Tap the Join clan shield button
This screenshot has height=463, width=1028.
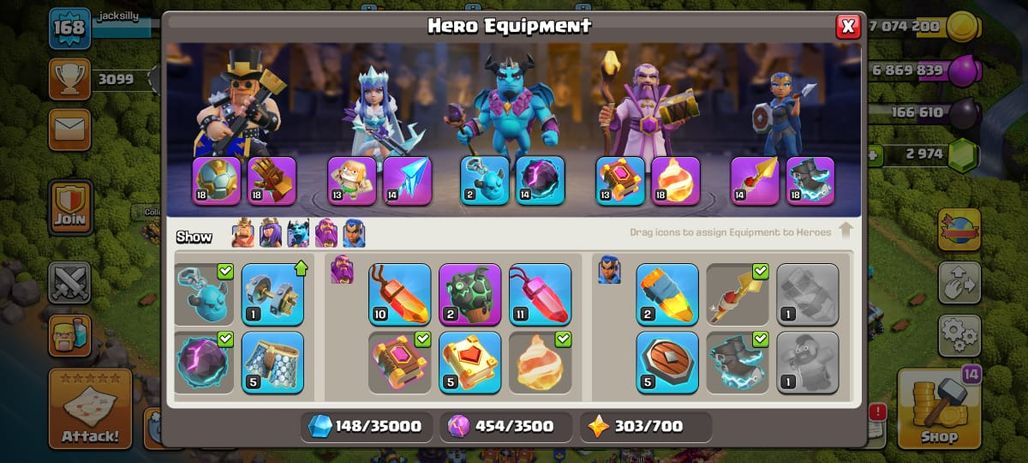(71, 207)
